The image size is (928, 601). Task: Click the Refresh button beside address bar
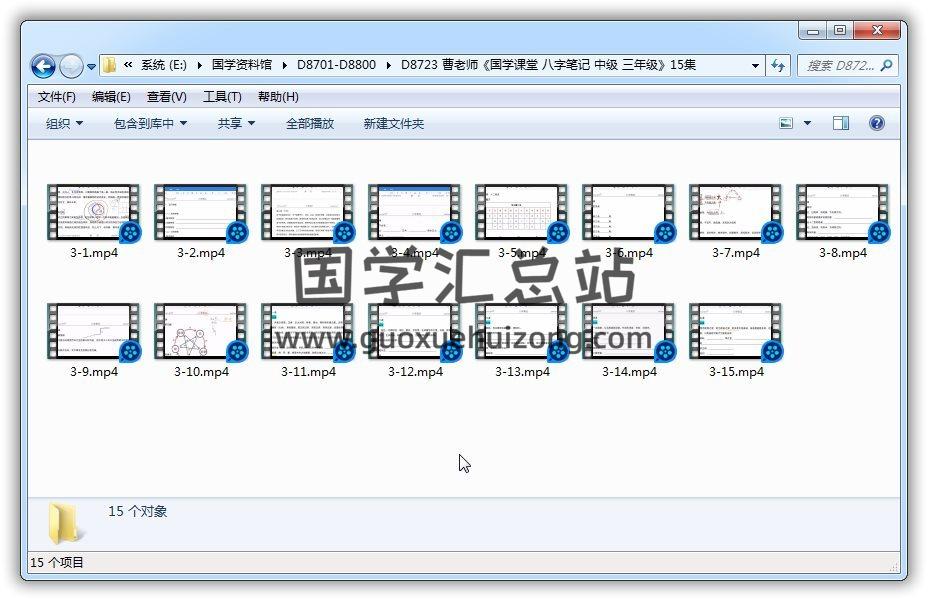click(x=778, y=66)
